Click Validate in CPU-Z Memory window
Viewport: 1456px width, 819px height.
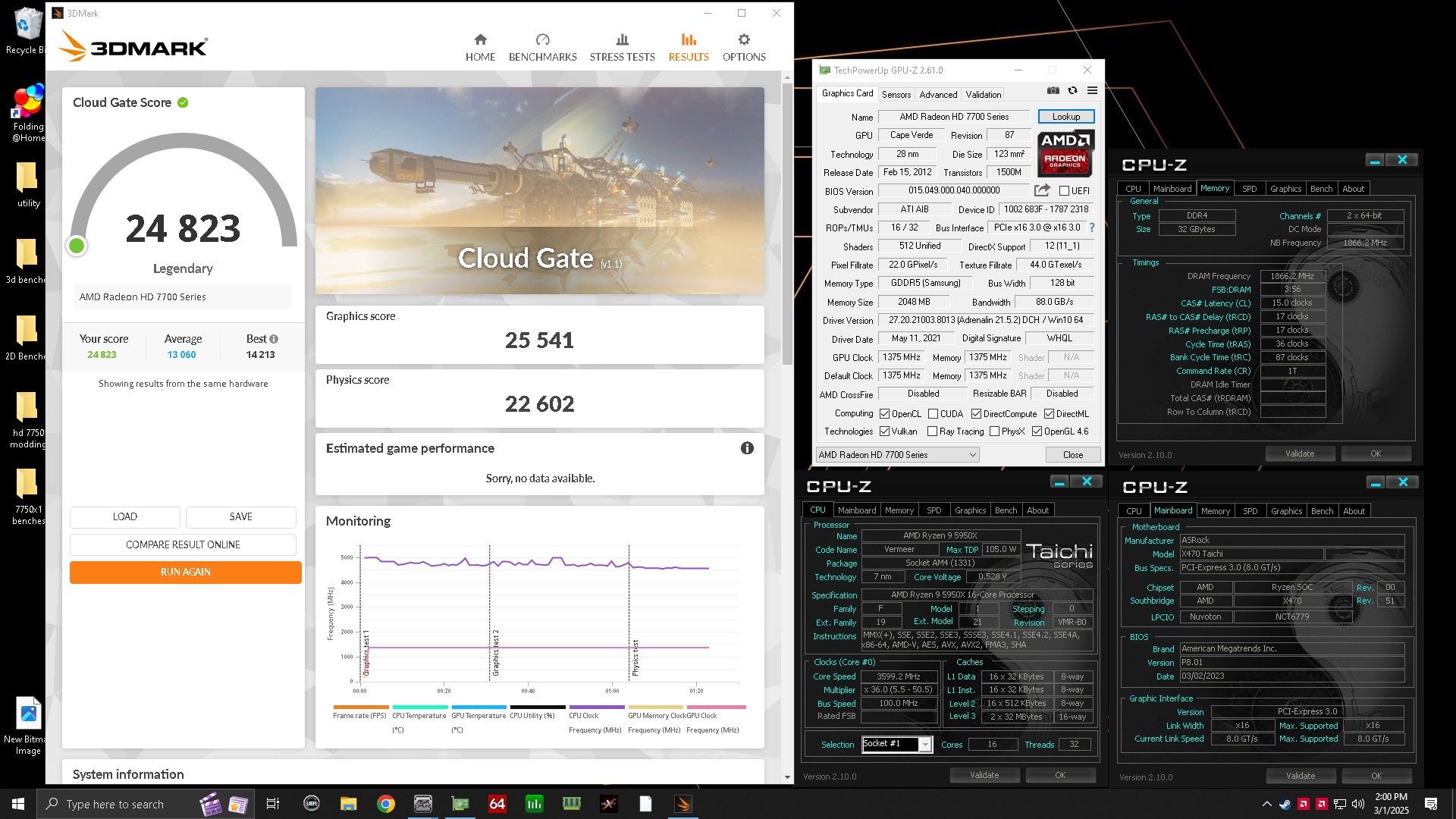(x=1299, y=453)
